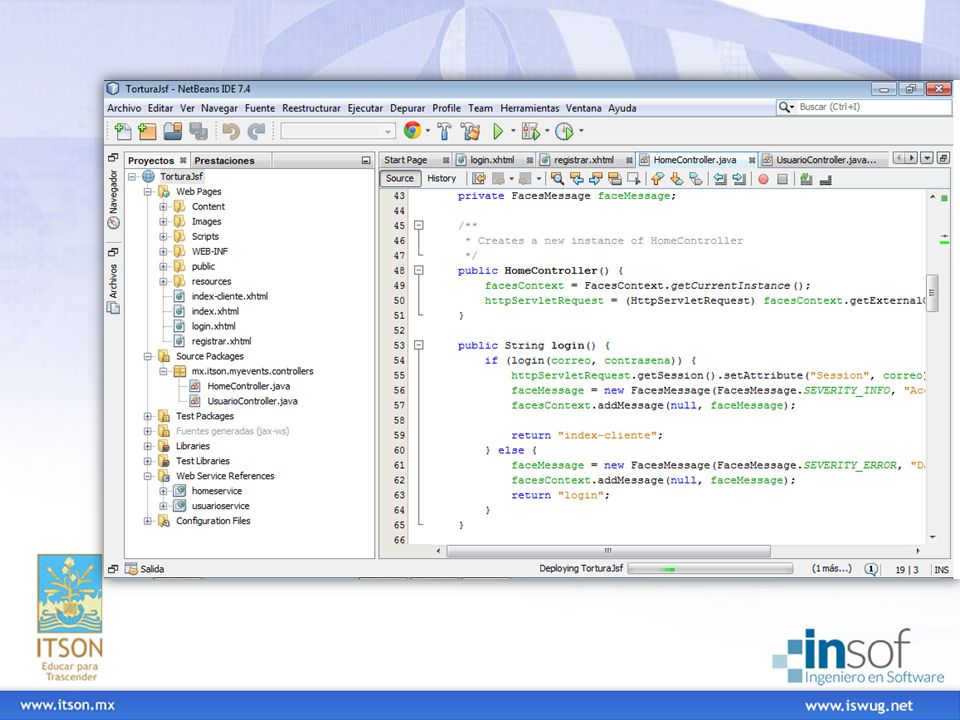Open the Archivos side panel button

[x=113, y=288]
